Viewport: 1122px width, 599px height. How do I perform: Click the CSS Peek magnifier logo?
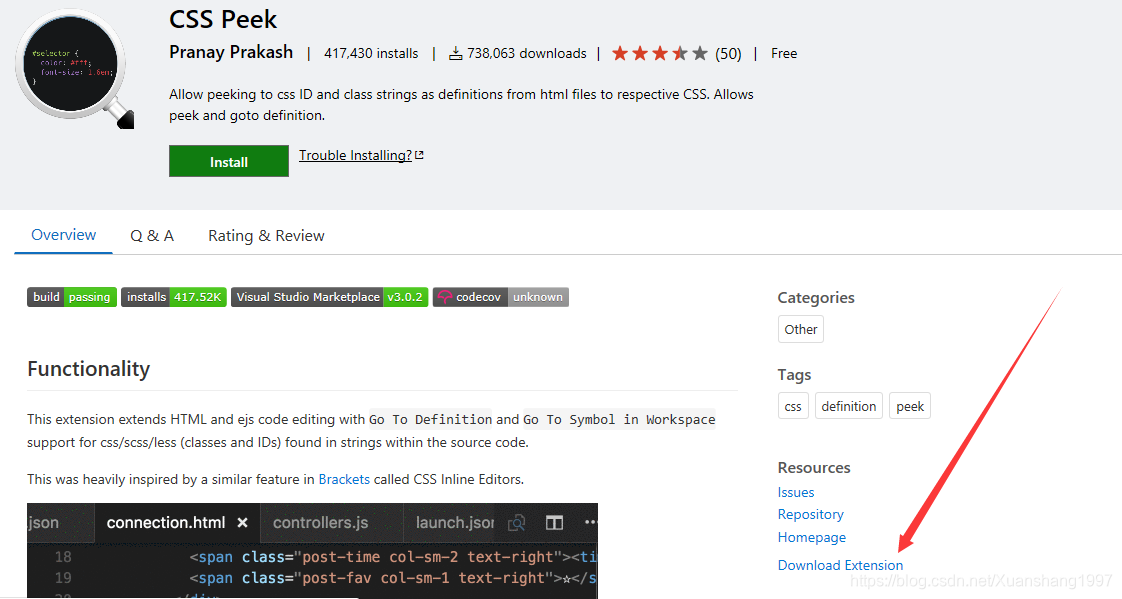point(74,69)
